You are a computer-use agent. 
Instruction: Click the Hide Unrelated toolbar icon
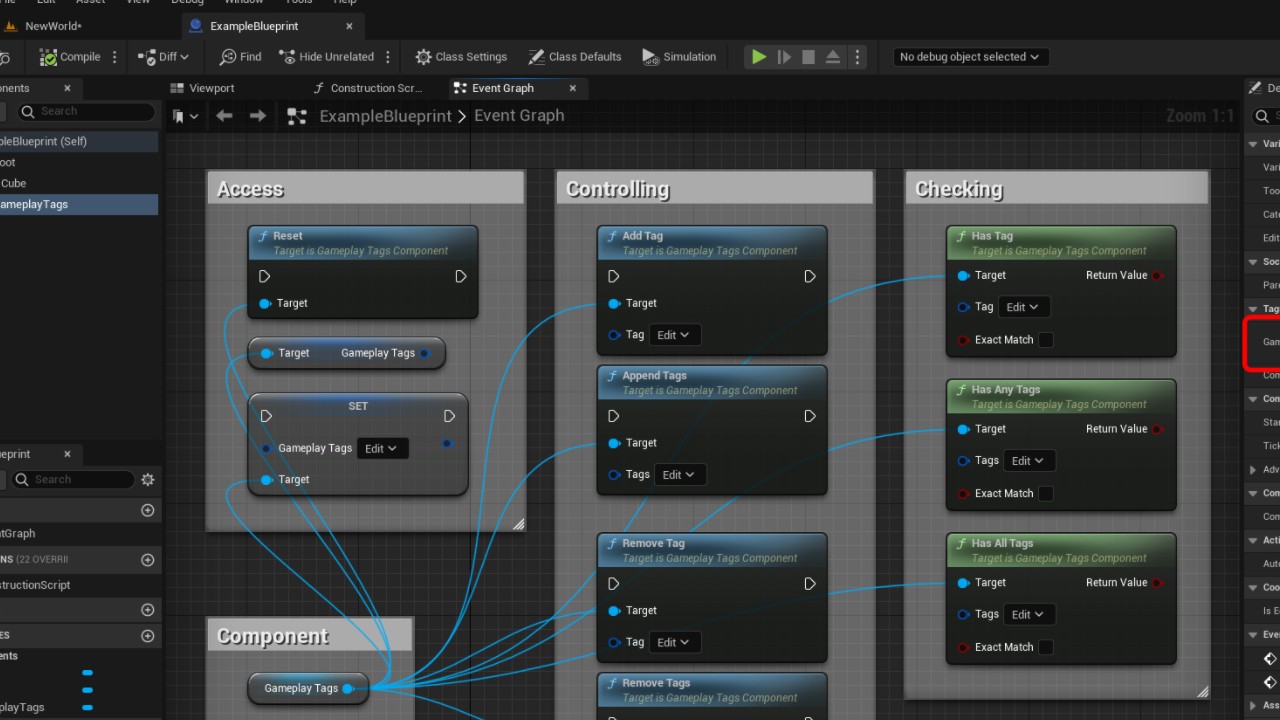(x=287, y=57)
